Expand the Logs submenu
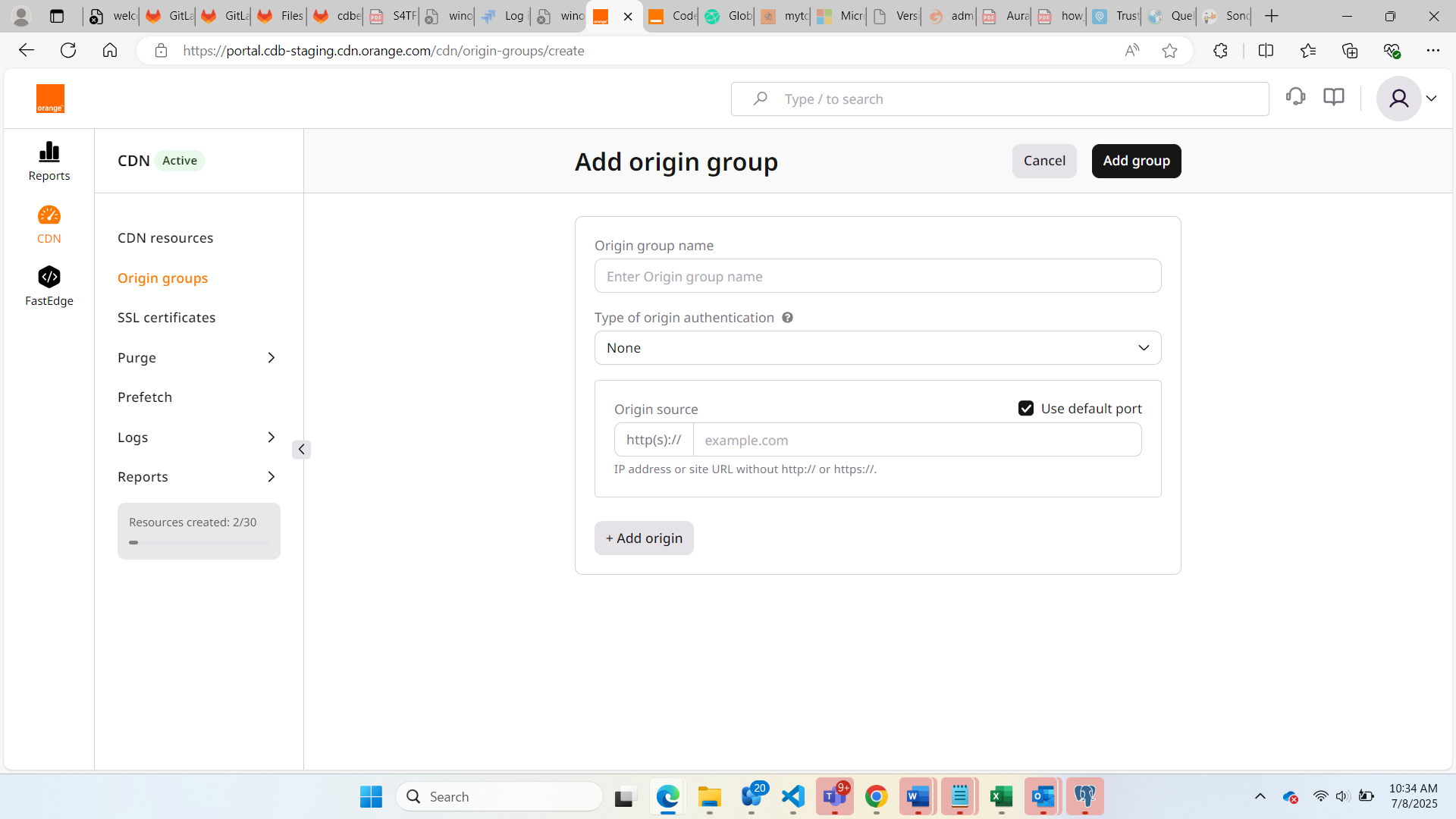The height and width of the screenshot is (819, 1456). (271, 438)
